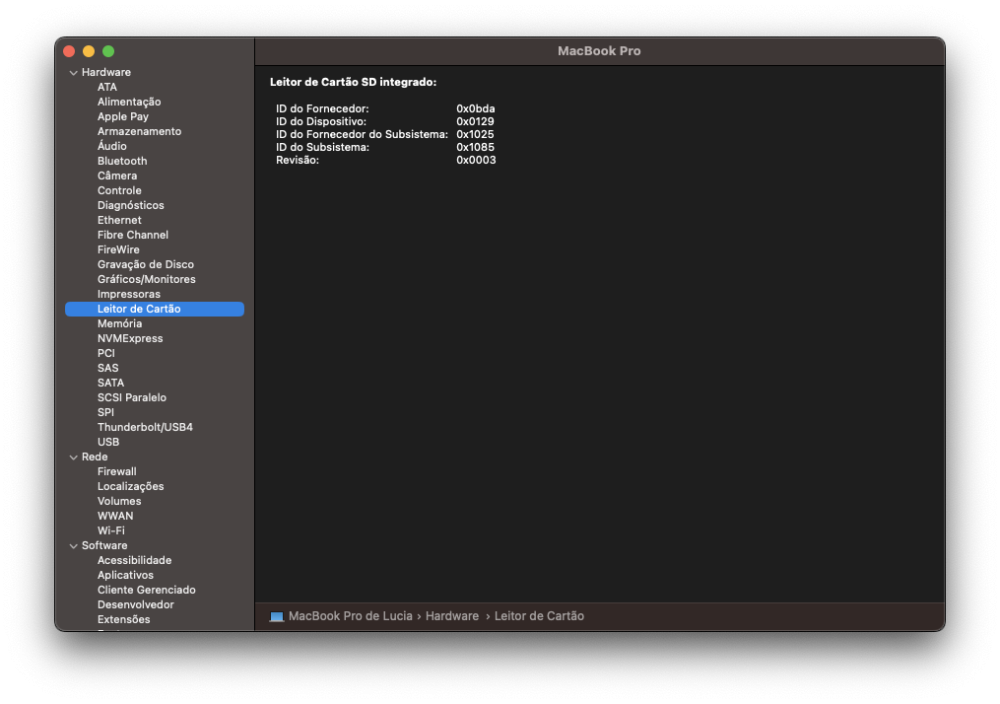Select SAS in the sidebar
Image resolution: width=1000 pixels, height=704 pixels.
tap(108, 368)
